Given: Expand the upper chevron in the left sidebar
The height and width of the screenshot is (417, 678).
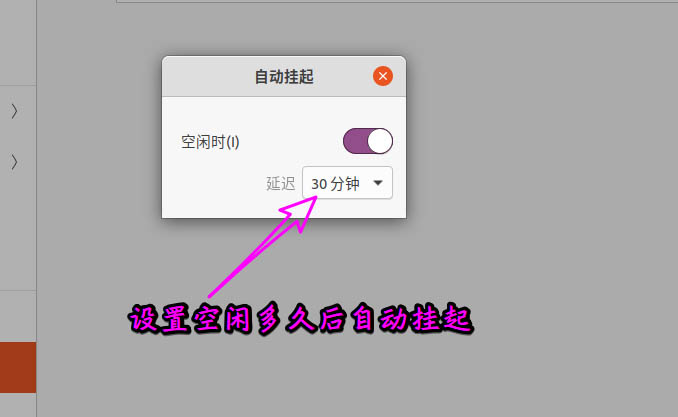Looking at the screenshot, I should click(x=14, y=111).
